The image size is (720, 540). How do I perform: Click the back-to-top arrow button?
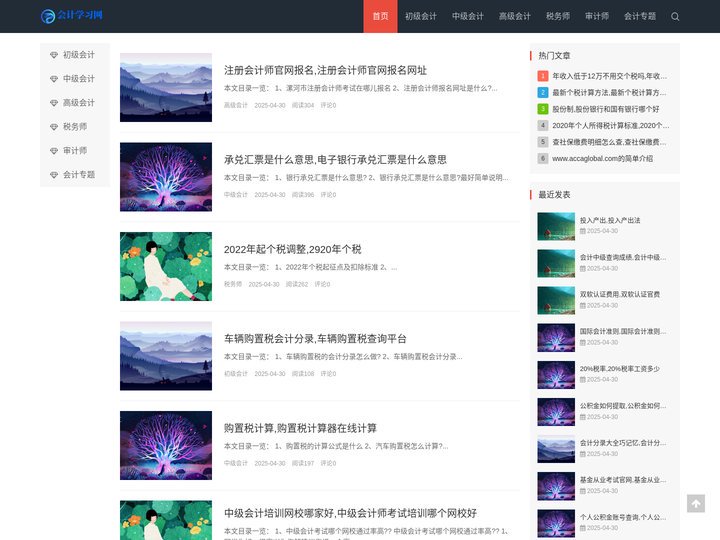pos(696,503)
